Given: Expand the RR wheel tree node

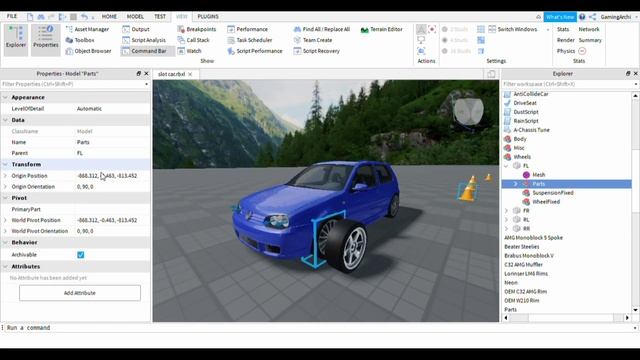Looking at the screenshot, I should [507, 229].
